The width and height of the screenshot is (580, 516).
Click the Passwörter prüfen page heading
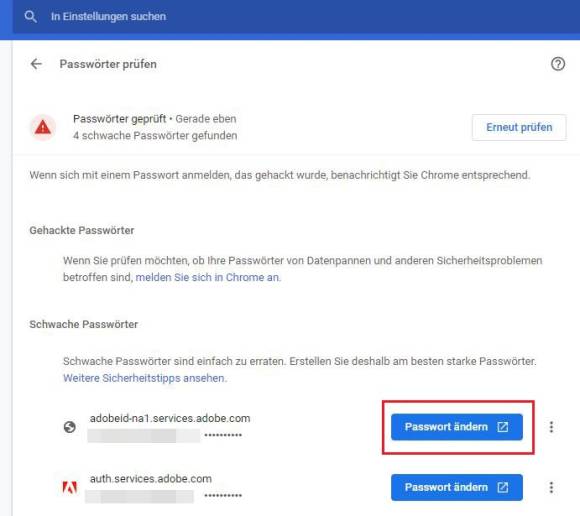point(108,64)
